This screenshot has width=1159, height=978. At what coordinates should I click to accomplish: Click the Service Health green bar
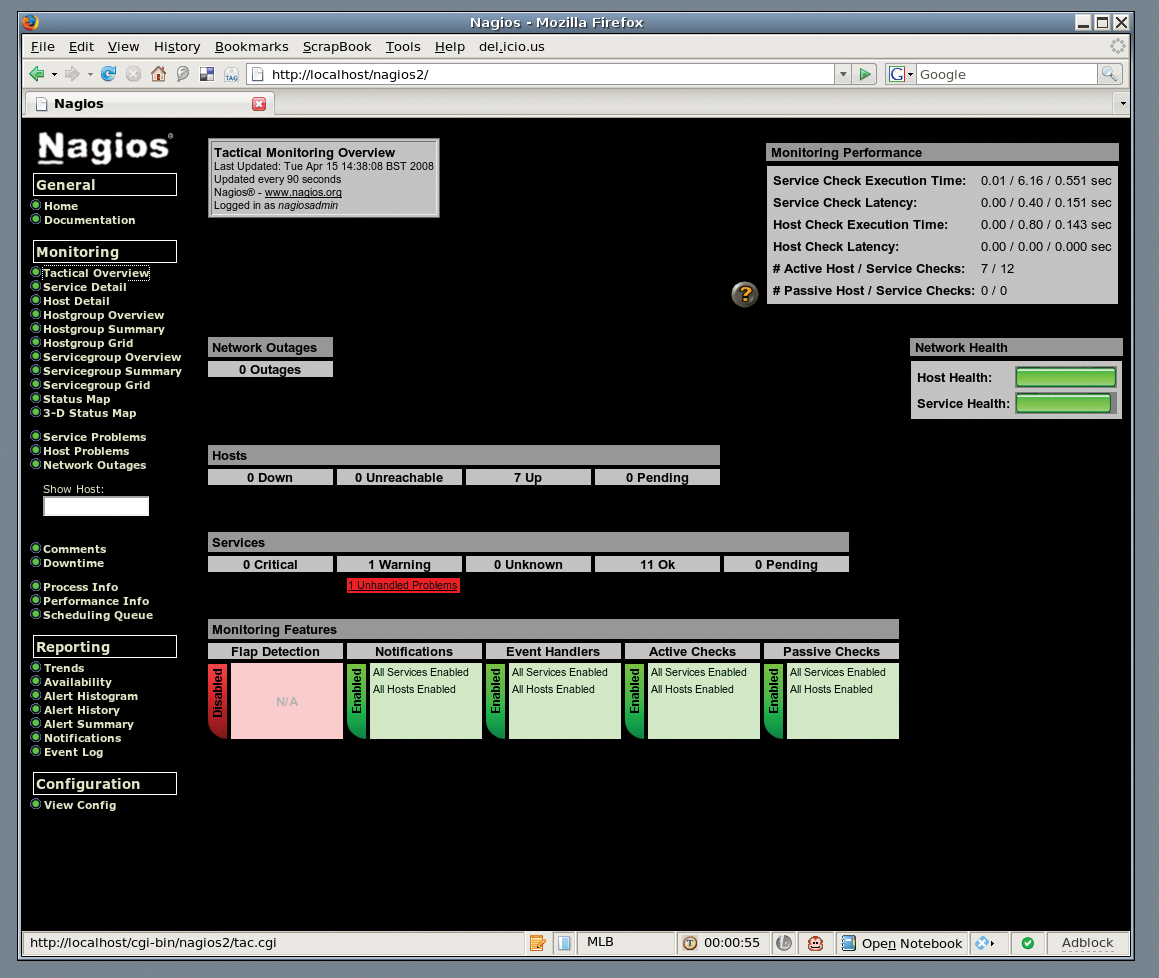[1063, 404]
